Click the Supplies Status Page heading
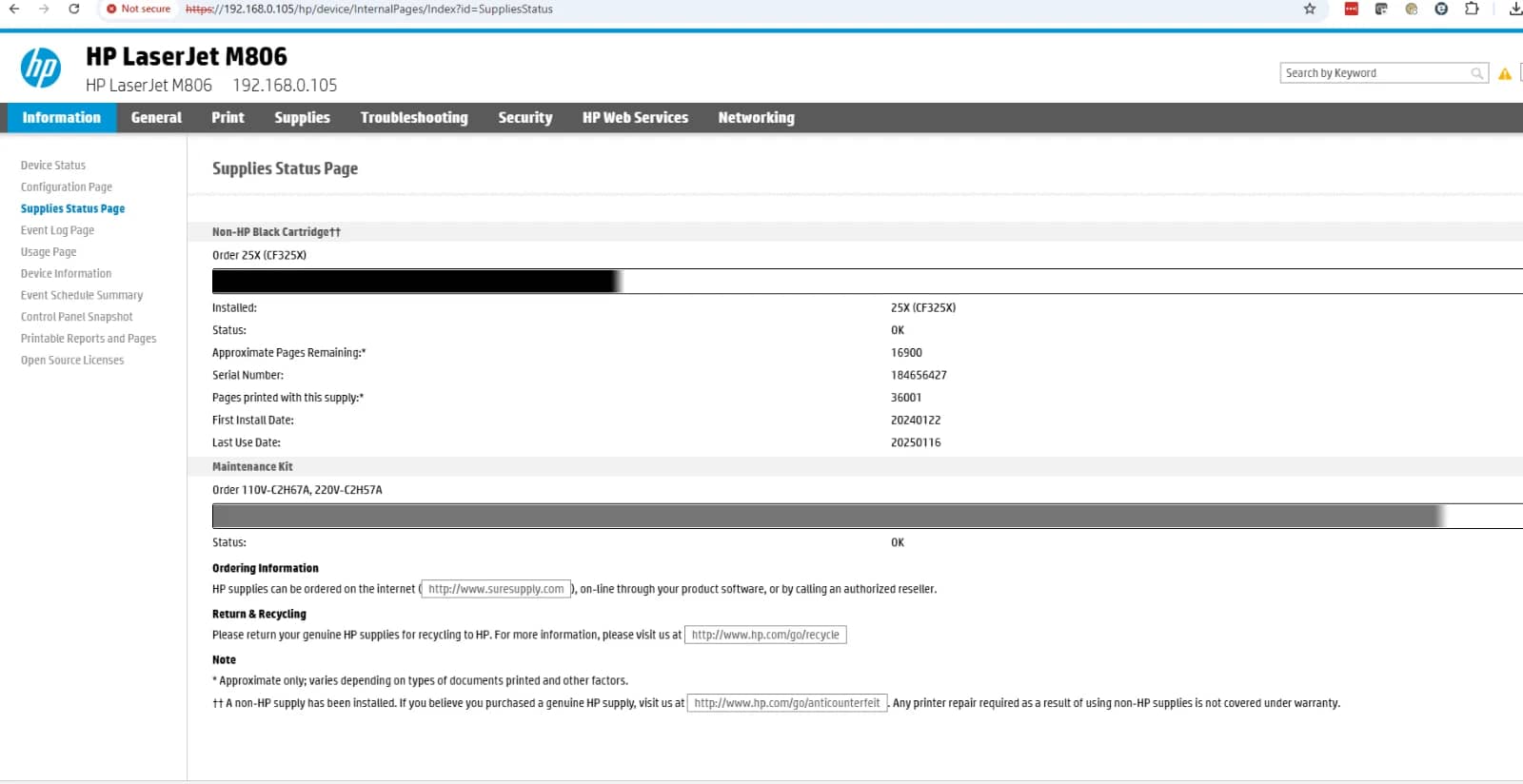1523x784 pixels. click(x=285, y=168)
